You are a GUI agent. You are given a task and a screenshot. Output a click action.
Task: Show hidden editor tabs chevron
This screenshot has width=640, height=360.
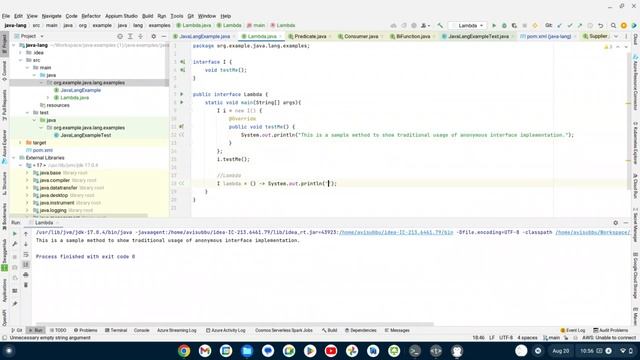(x=616, y=36)
